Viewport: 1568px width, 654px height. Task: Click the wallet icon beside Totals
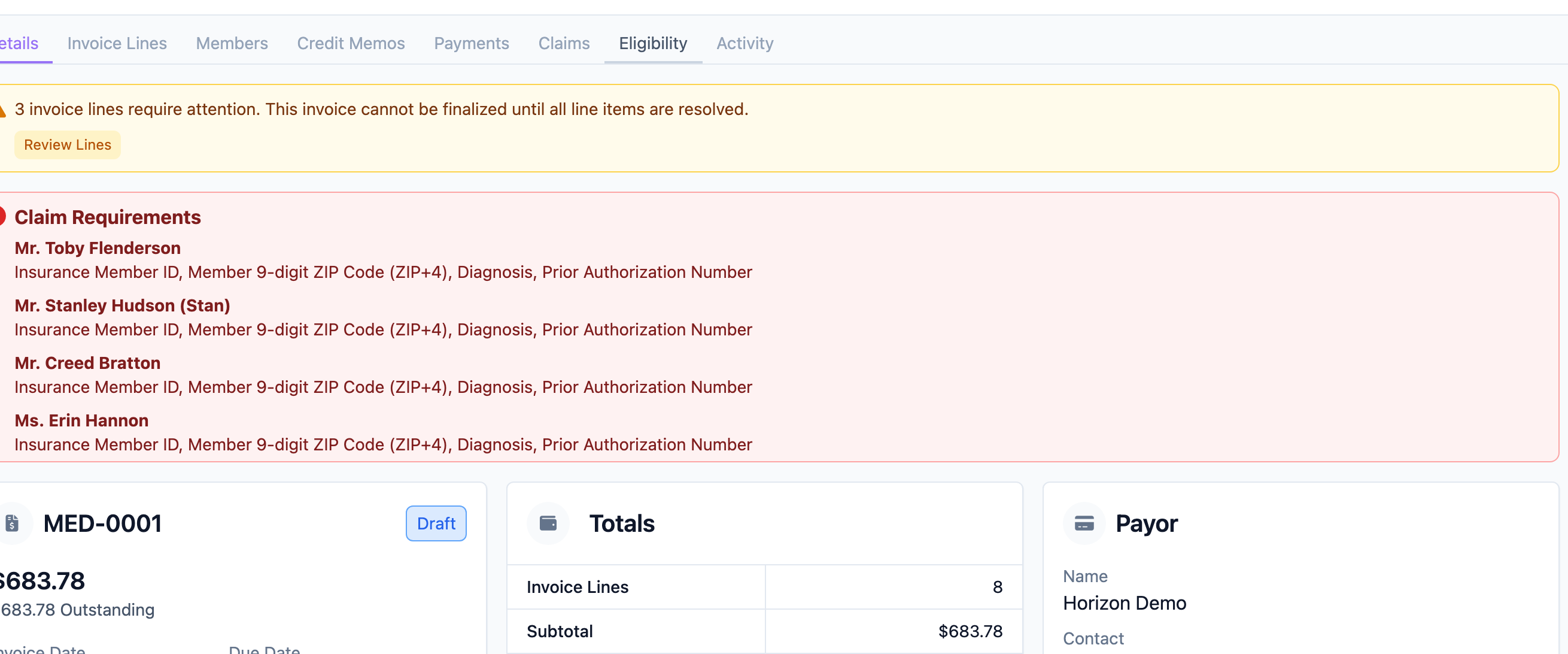(x=548, y=523)
